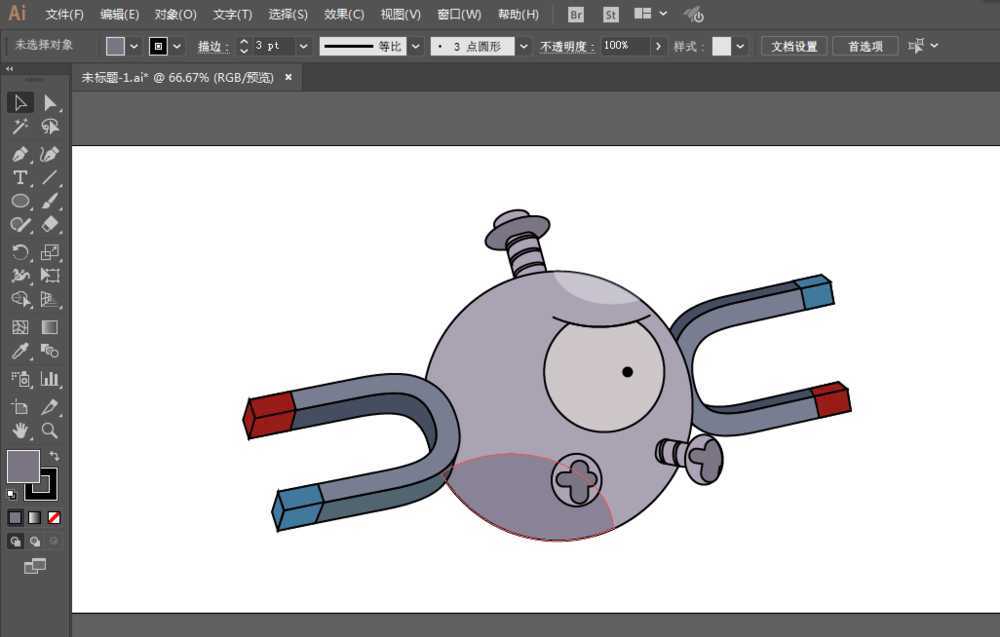Viewport: 1000px width, 637px height.
Task: Launch Adobe Bridge from the Br icon
Action: (575, 14)
